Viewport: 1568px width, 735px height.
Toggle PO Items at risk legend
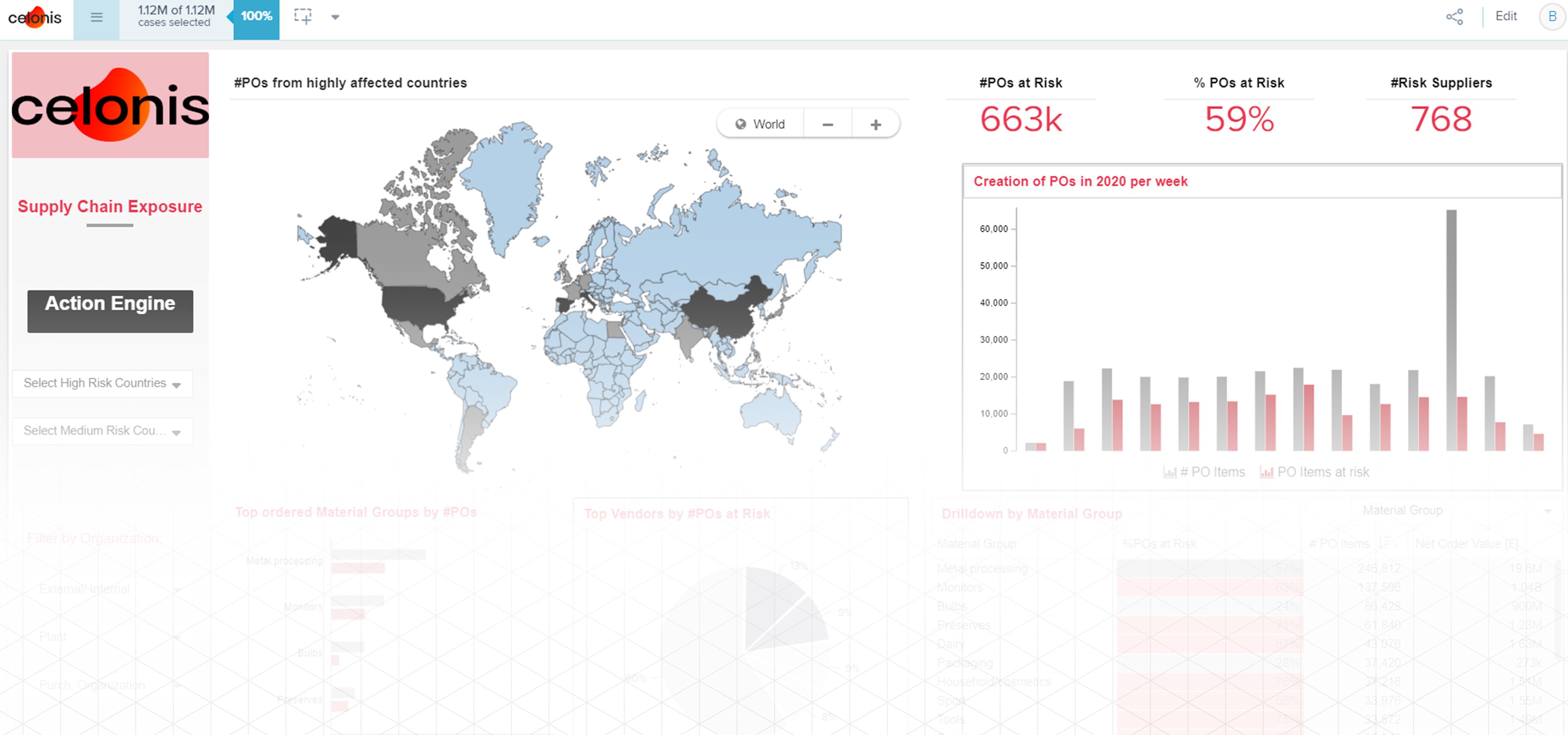coord(1314,472)
